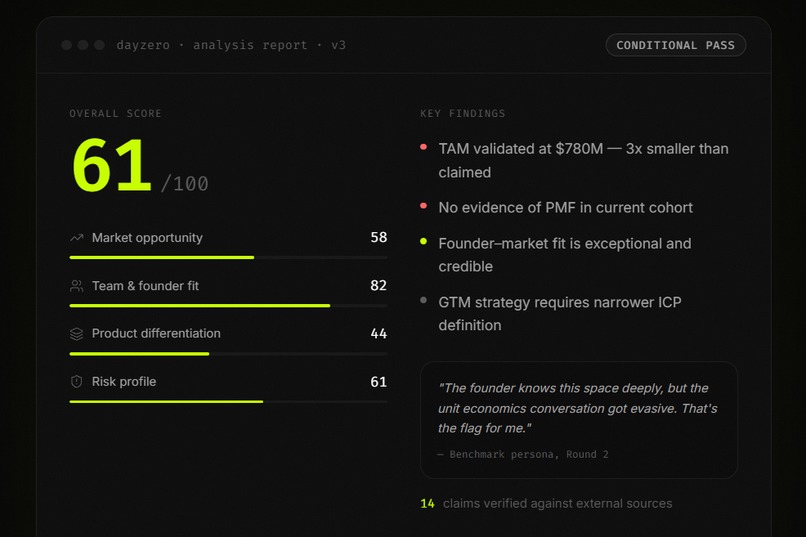Click the Team & founder fit progress bar
The image size is (806, 537).
[x=228, y=306]
